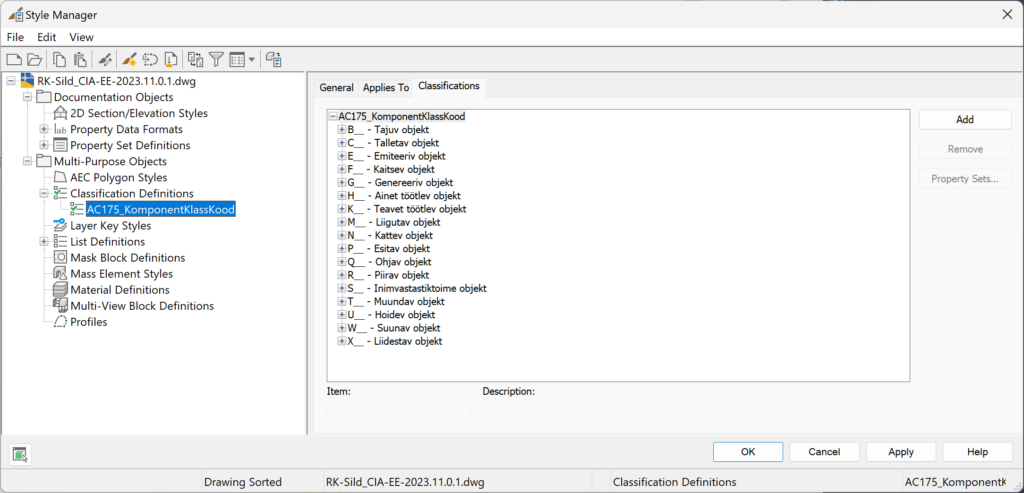Select the Classifications tab
The height and width of the screenshot is (493, 1024).
[x=449, y=86]
